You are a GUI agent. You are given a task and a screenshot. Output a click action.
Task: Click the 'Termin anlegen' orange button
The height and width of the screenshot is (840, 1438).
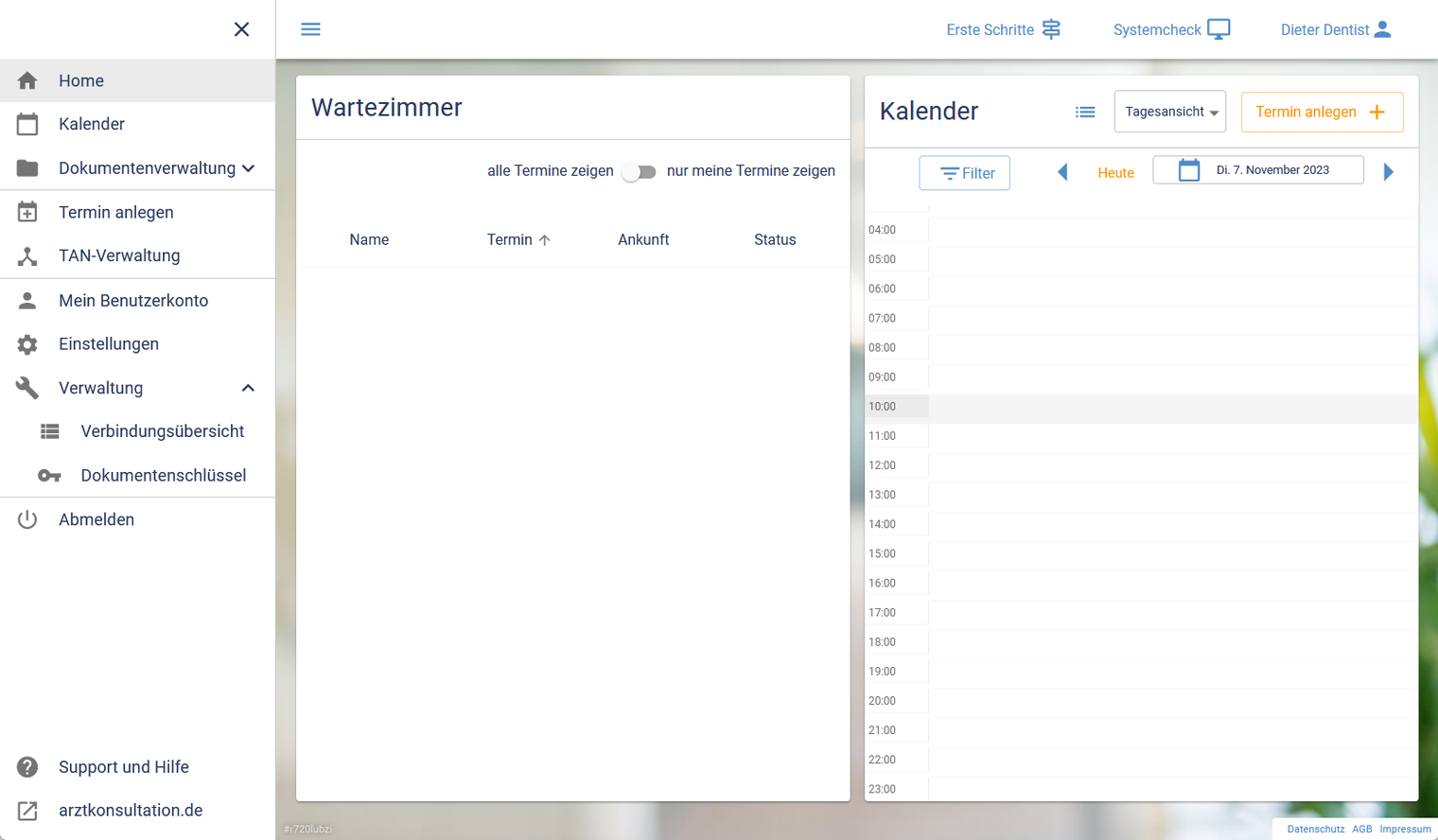(1321, 112)
